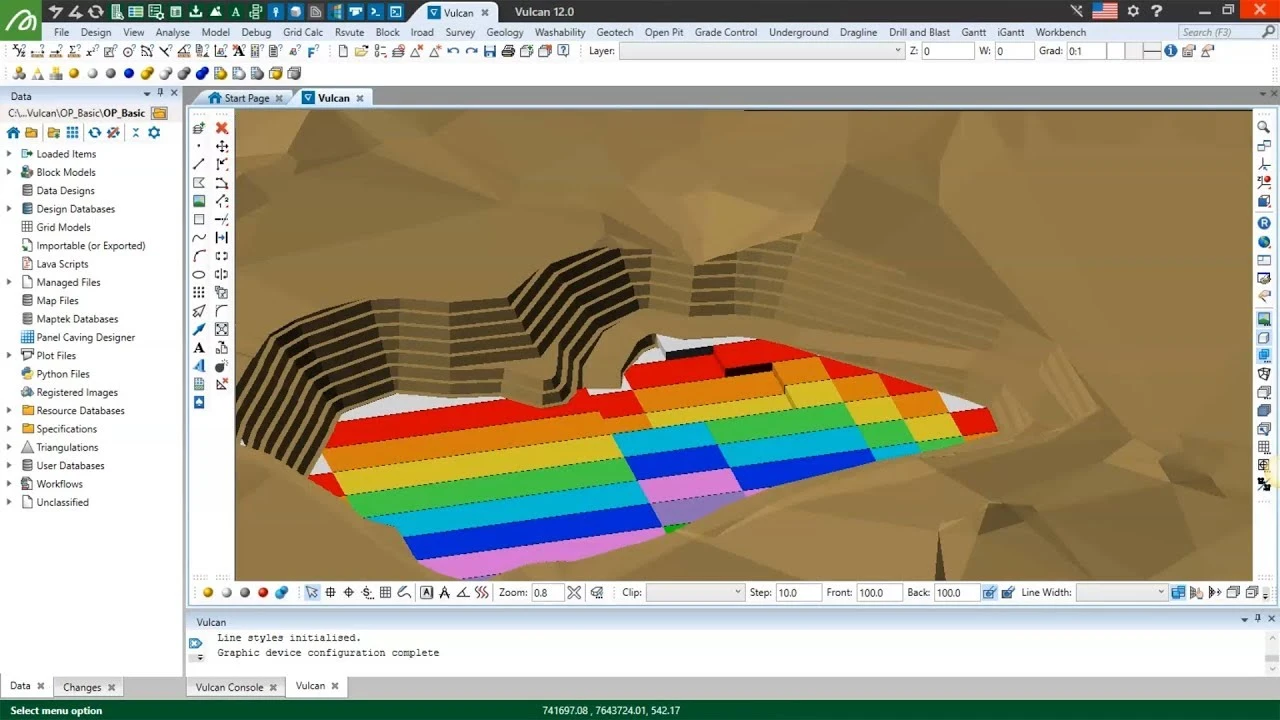
Task: Click the settings gear in title bar
Action: coord(1133,11)
